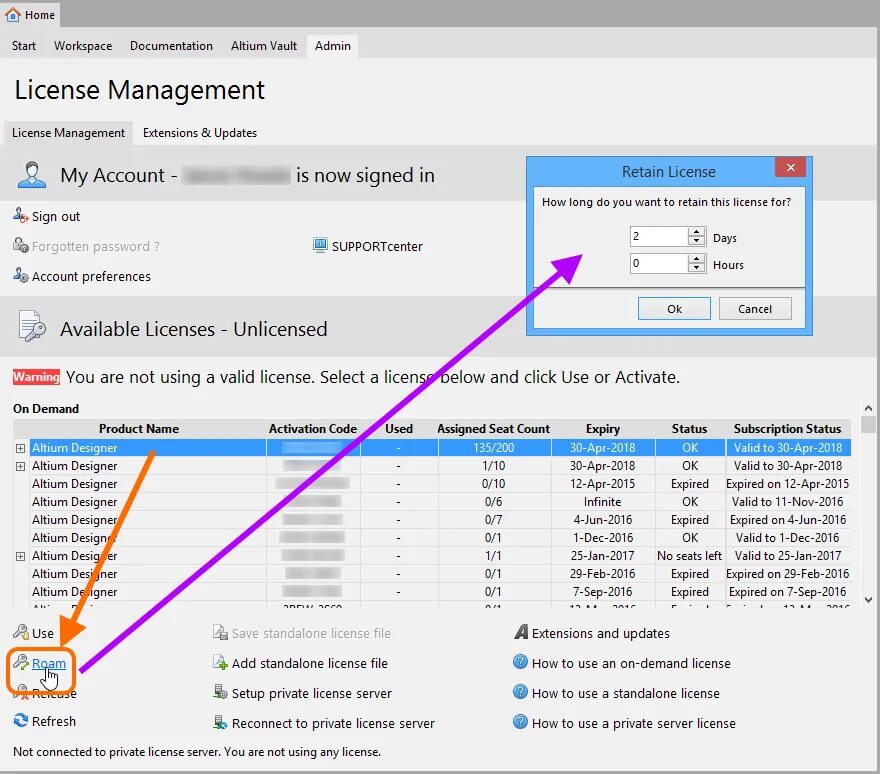The height and width of the screenshot is (774, 880).
Task: Open How to use an on-demand license
Action: click(631, 663)
